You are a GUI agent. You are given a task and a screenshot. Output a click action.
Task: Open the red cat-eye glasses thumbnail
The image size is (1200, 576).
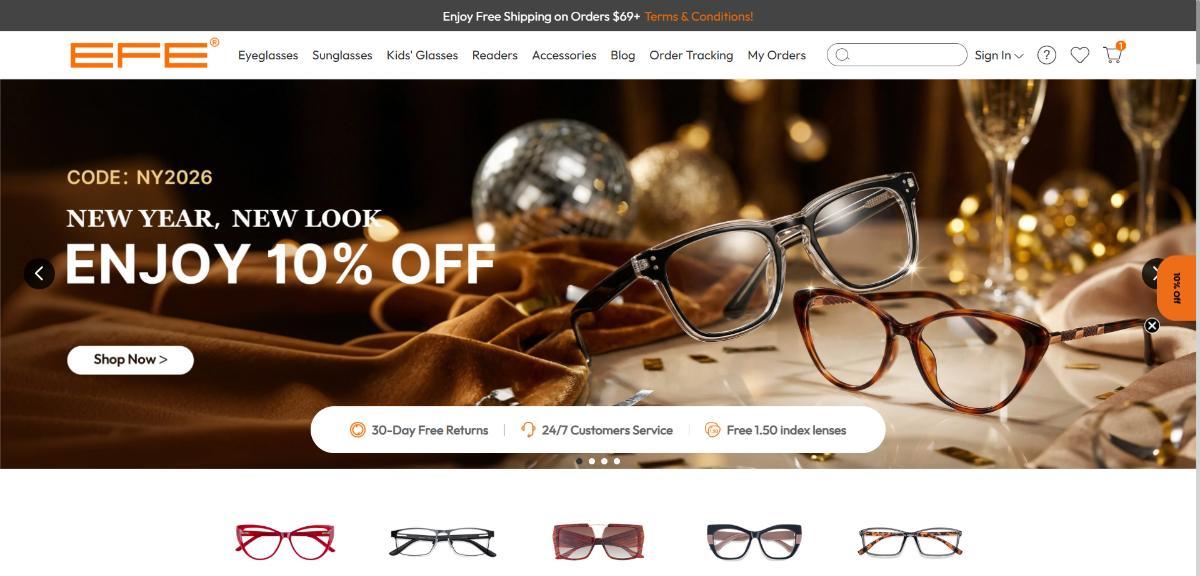click(286, 541)
